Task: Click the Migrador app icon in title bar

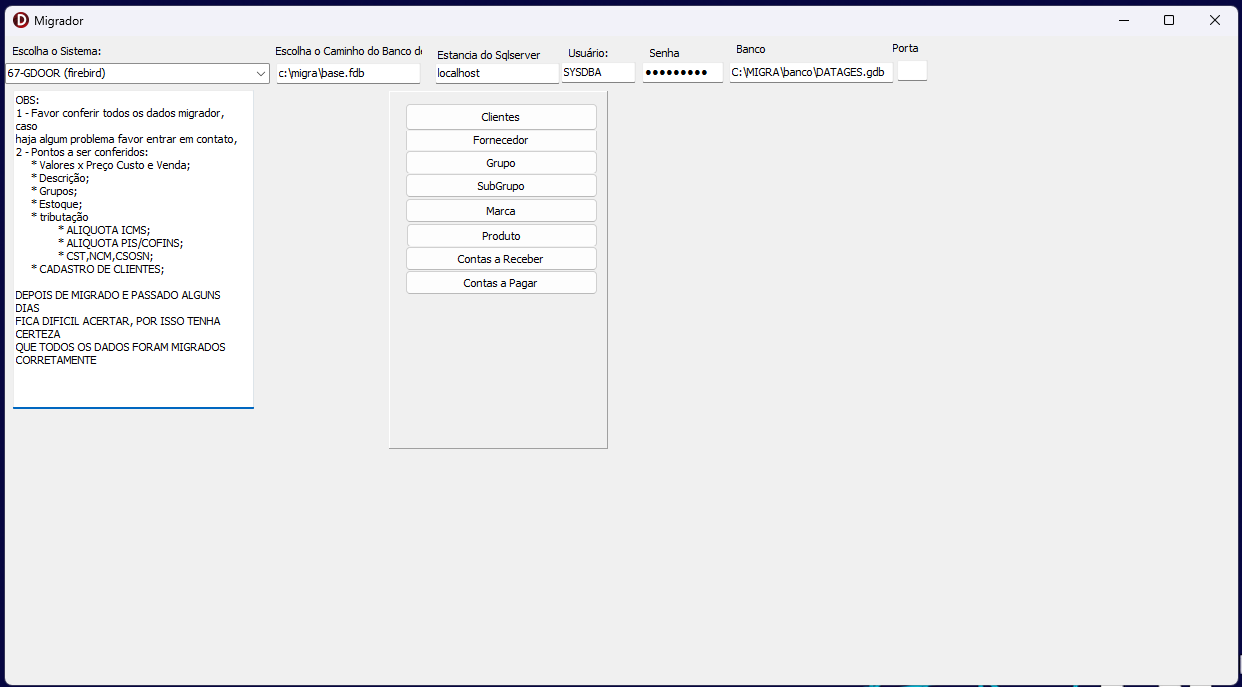Action: (20, 20)
